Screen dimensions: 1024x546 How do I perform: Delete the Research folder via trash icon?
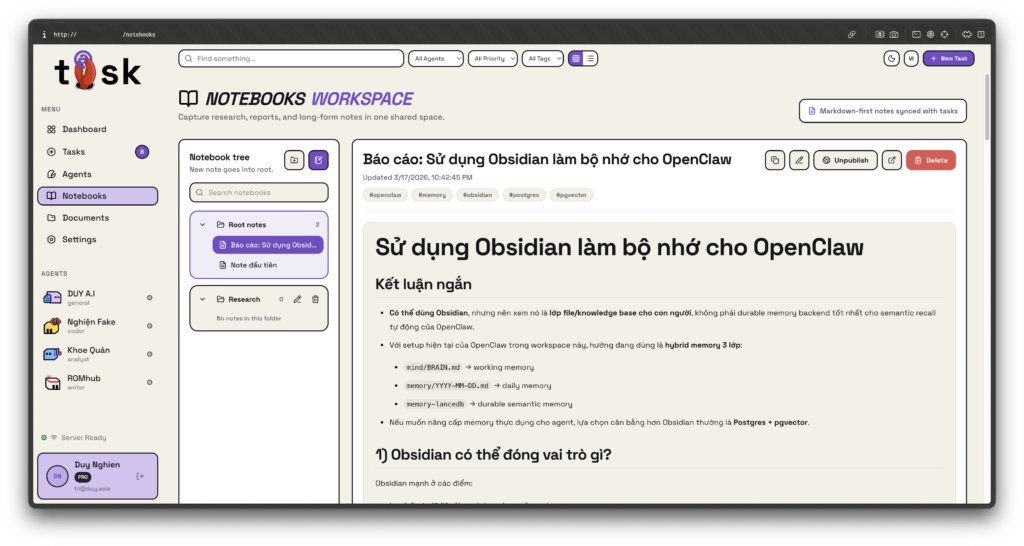[315, 299]
